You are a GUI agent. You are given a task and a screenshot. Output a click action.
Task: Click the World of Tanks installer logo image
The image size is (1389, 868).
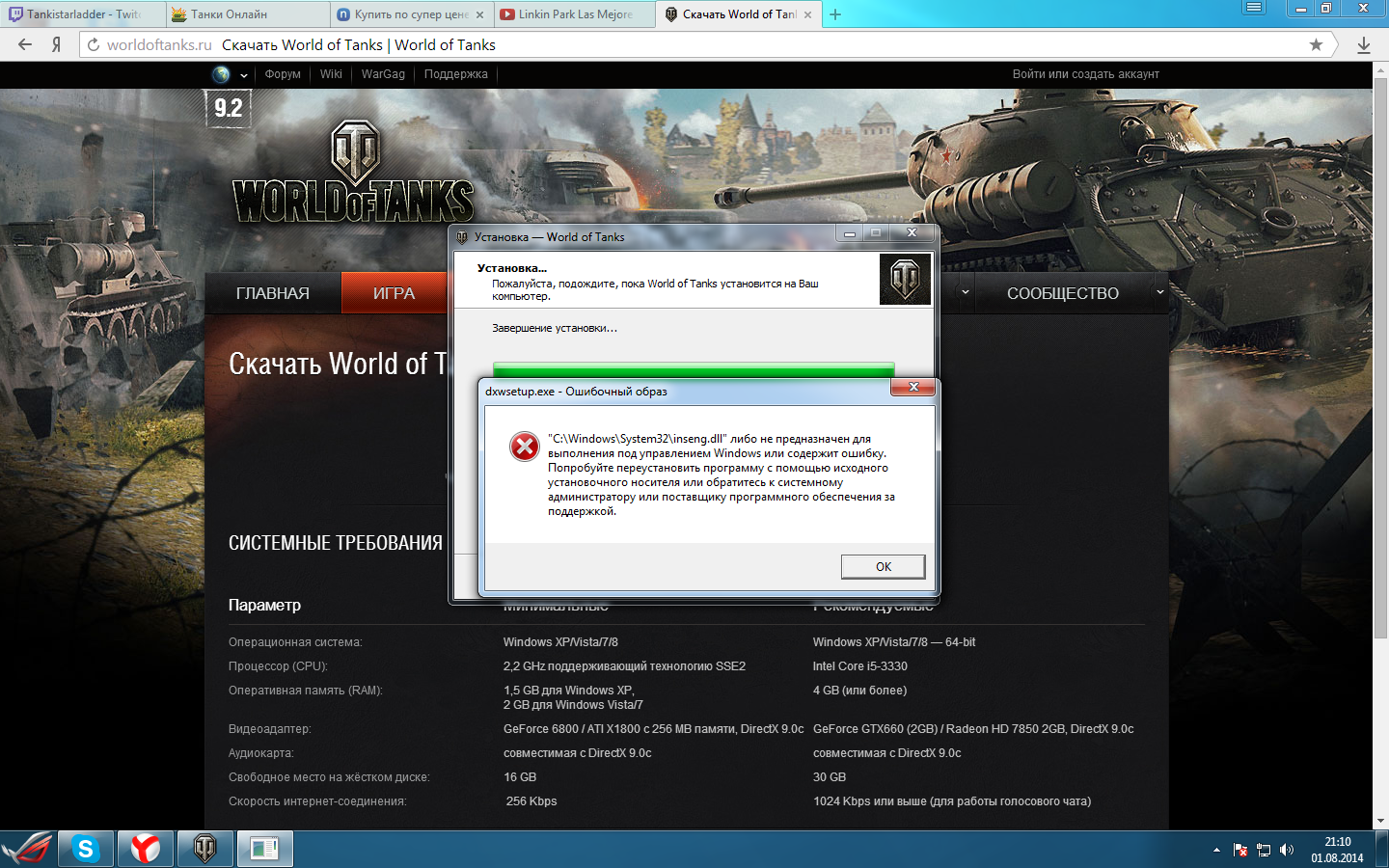[x=905, y=279]
